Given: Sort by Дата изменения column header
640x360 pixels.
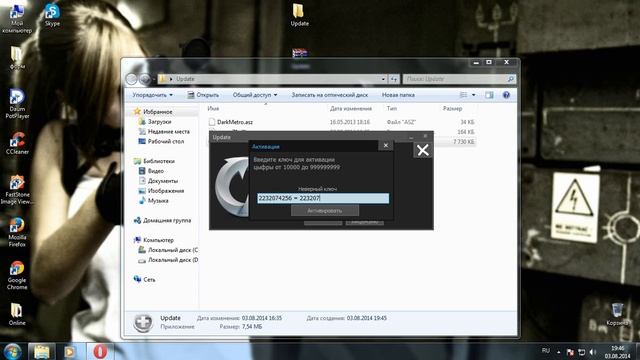Looking at the screenshot, I should pos(351,109).
